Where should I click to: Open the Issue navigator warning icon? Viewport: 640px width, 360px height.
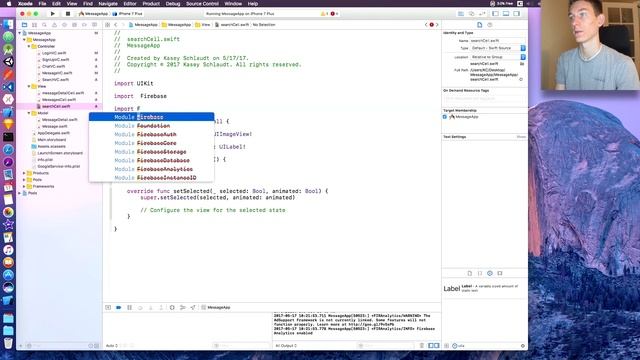tap(54, 25)
